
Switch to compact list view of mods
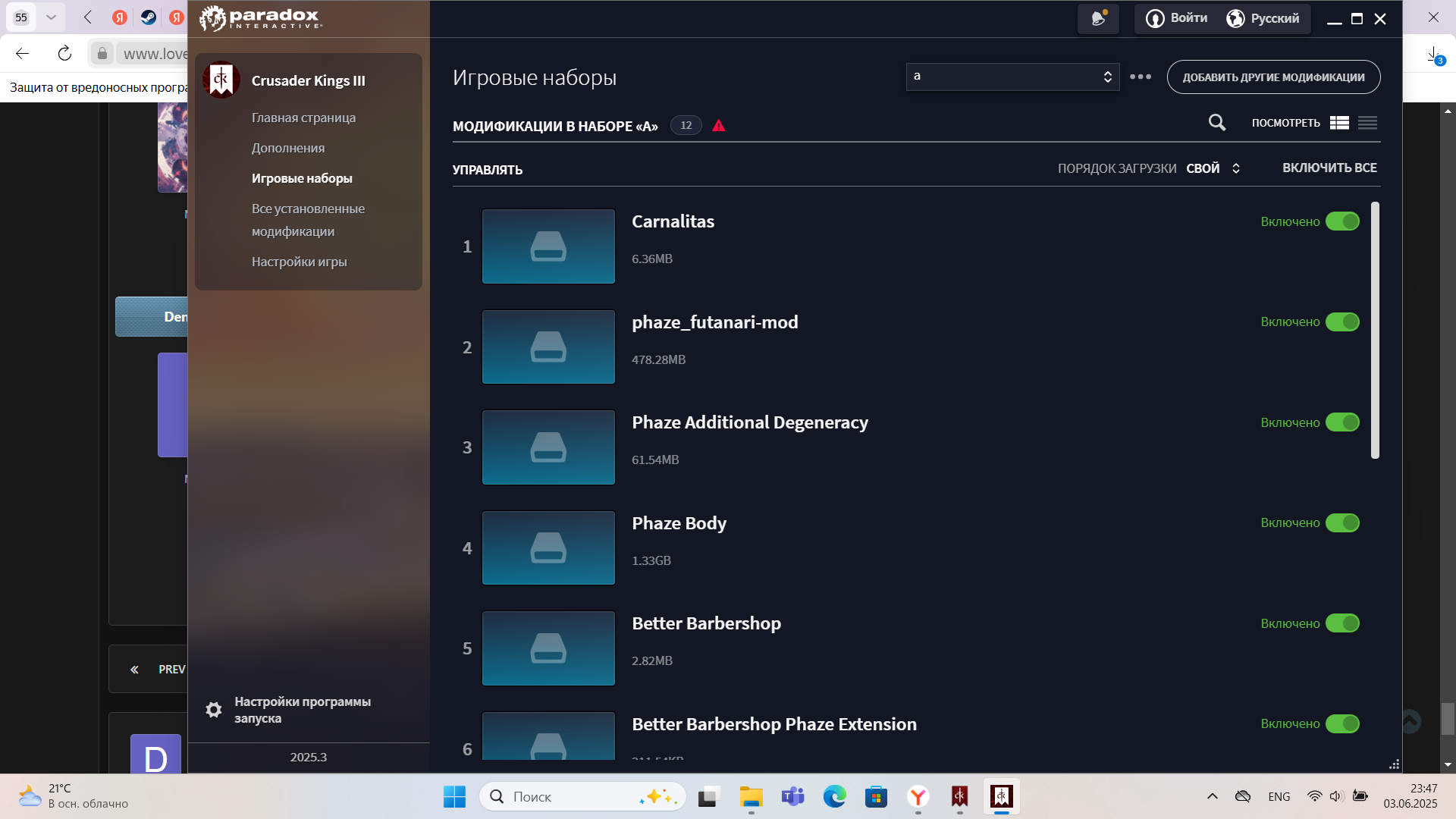click(1367, 122)
